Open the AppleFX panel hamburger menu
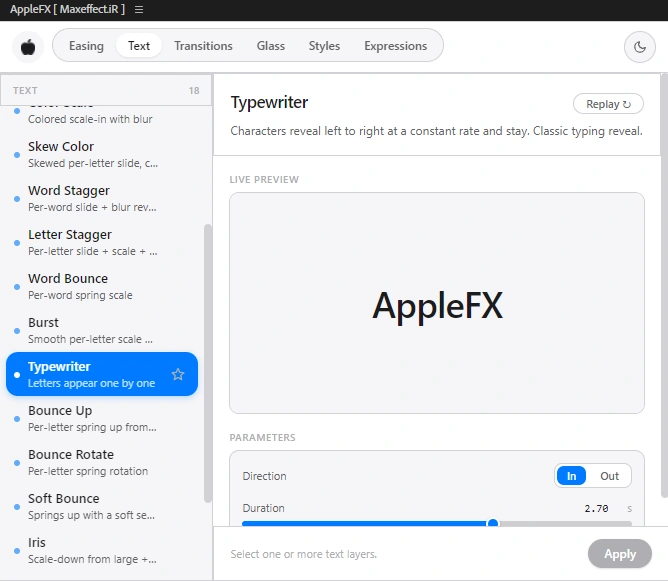 [139, 9]
